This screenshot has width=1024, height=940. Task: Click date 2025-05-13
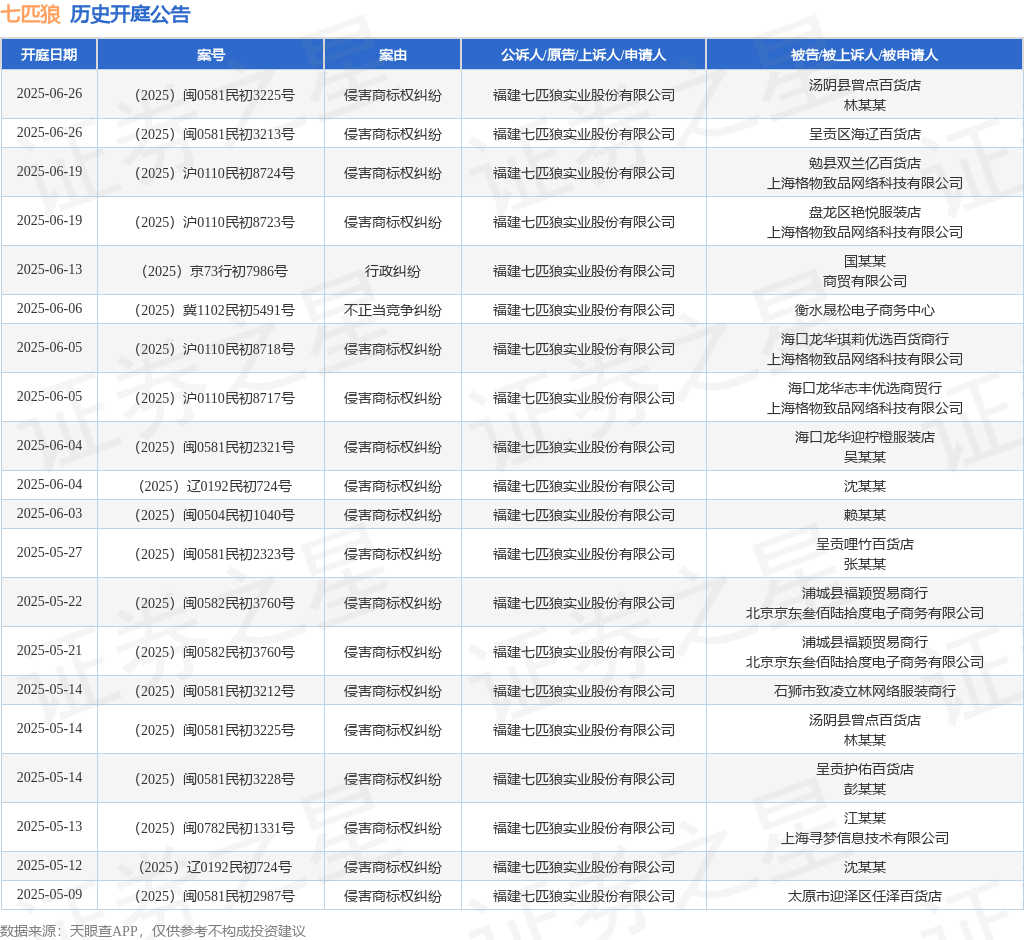point(50,826)
